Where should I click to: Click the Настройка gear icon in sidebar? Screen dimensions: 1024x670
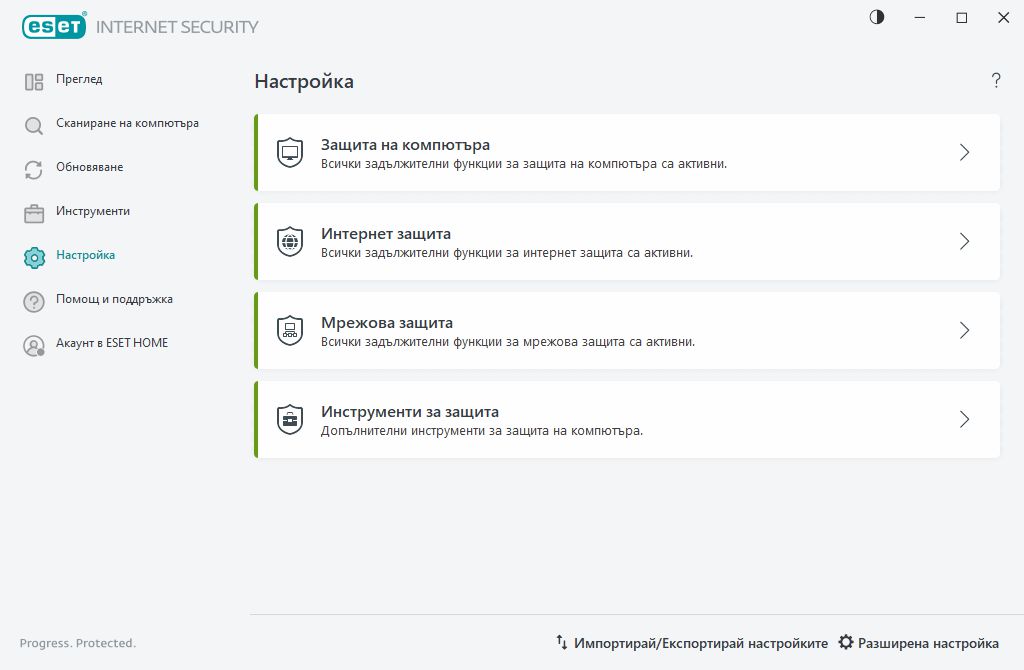pyautogui.click(x=34, y=258)
